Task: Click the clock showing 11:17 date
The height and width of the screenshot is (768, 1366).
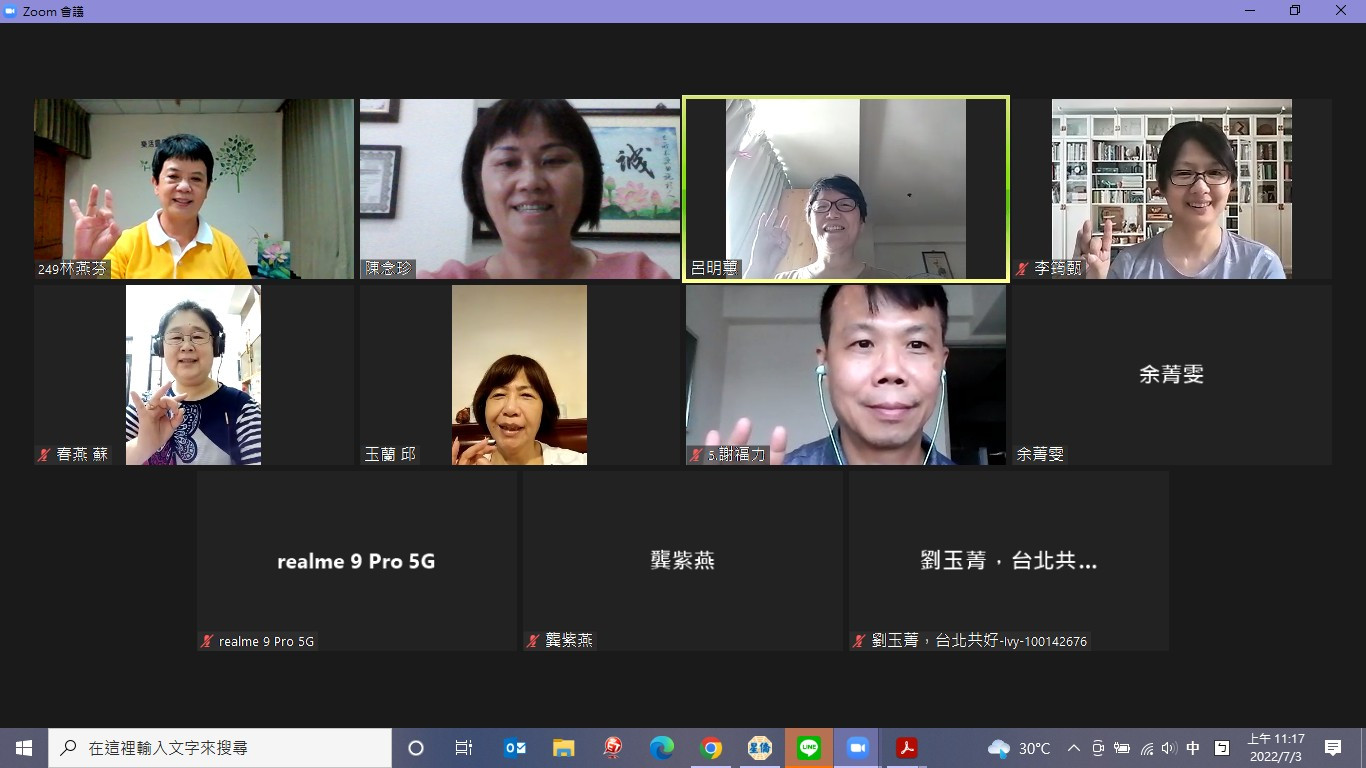Action: [1275, 748]
